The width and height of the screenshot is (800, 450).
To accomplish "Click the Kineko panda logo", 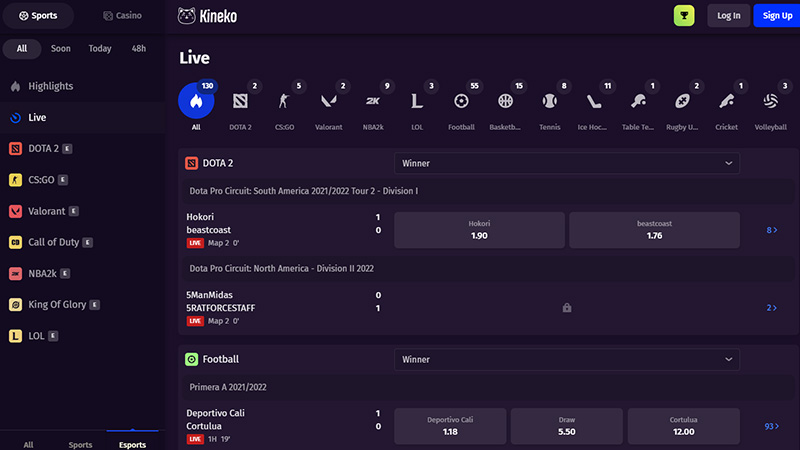I will 187,16.
